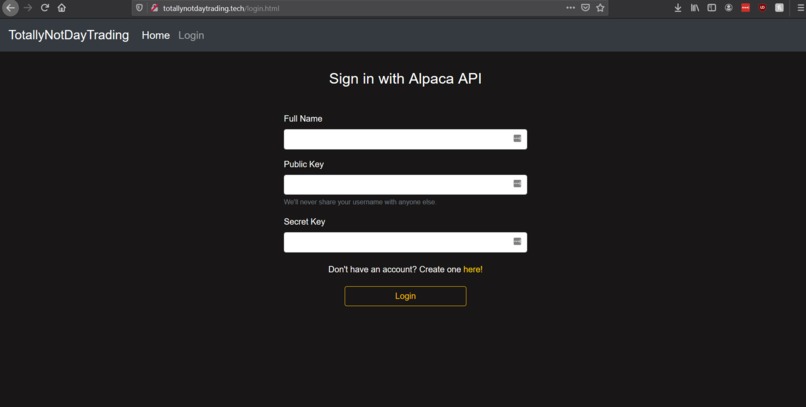Click the "Secret Key" field label

[304, 221]
